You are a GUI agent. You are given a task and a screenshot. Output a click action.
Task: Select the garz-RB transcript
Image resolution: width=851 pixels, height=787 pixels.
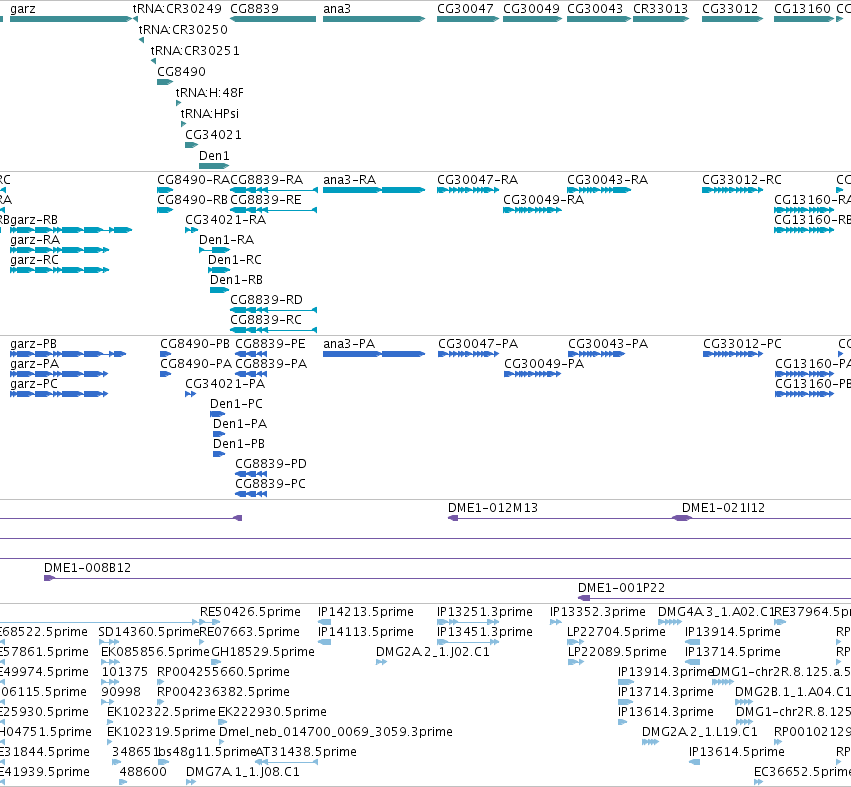[x=71, y=230]
